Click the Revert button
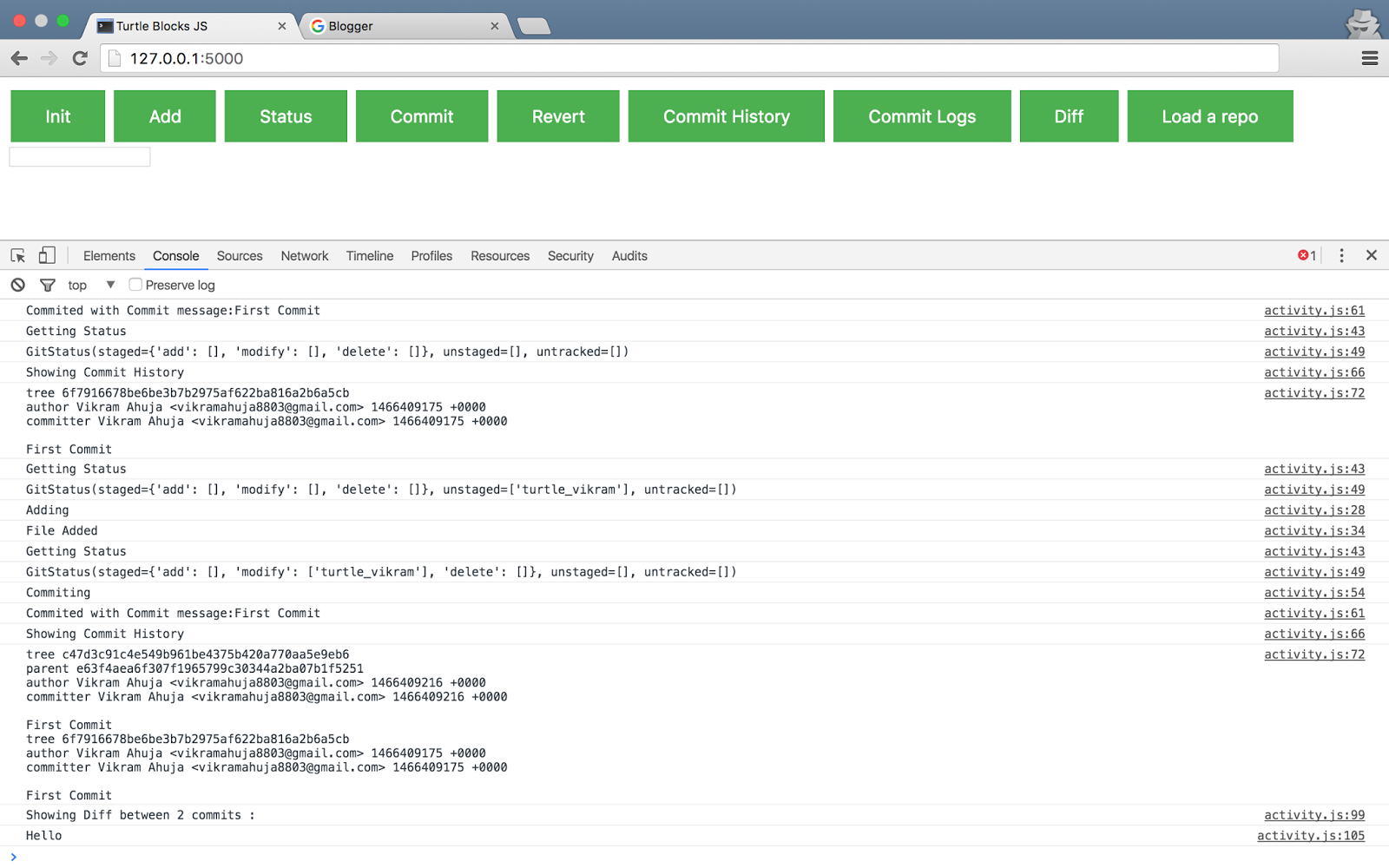This screenshot has width=1389, height=868. 558,116
